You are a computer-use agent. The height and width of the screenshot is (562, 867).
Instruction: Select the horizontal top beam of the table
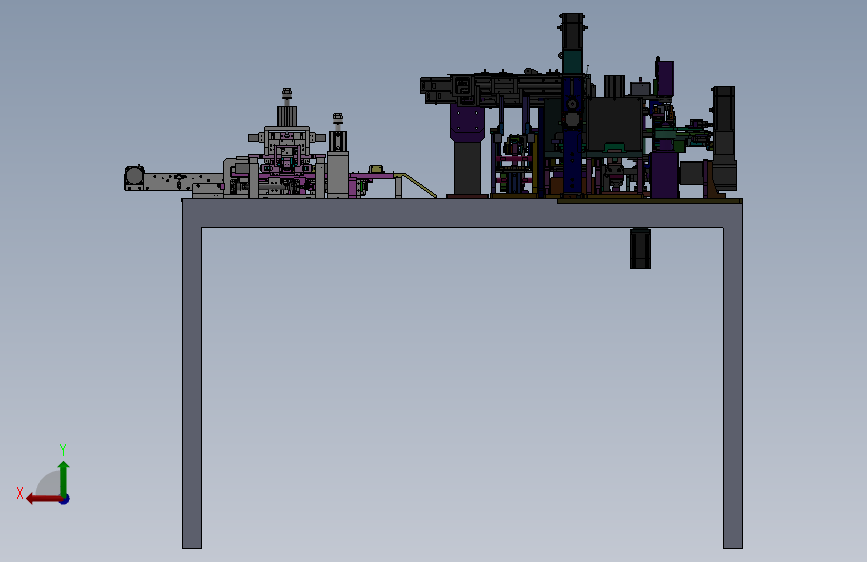pyautogui.click(x=462, y=213)
